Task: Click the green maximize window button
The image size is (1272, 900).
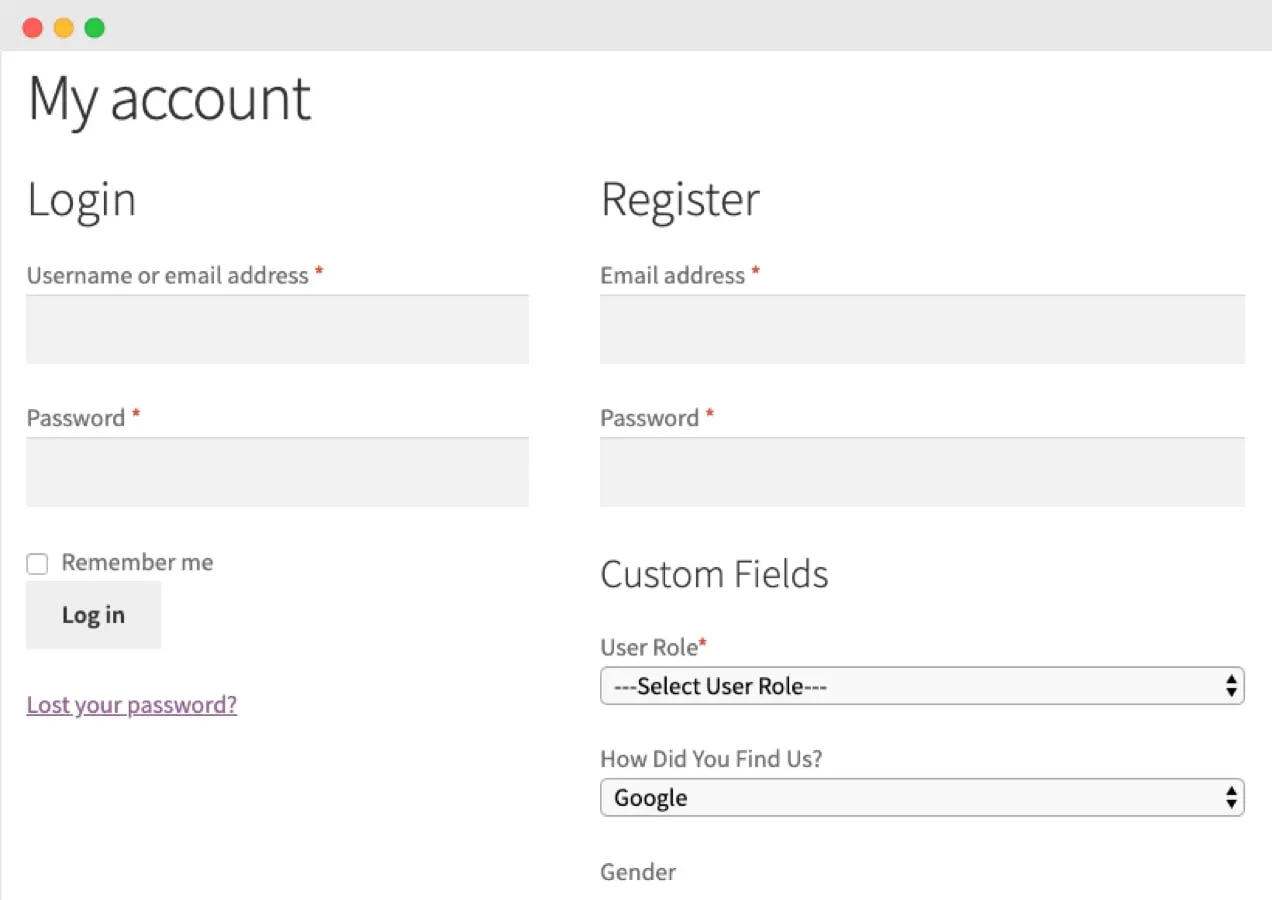Action: pos(94,28)
